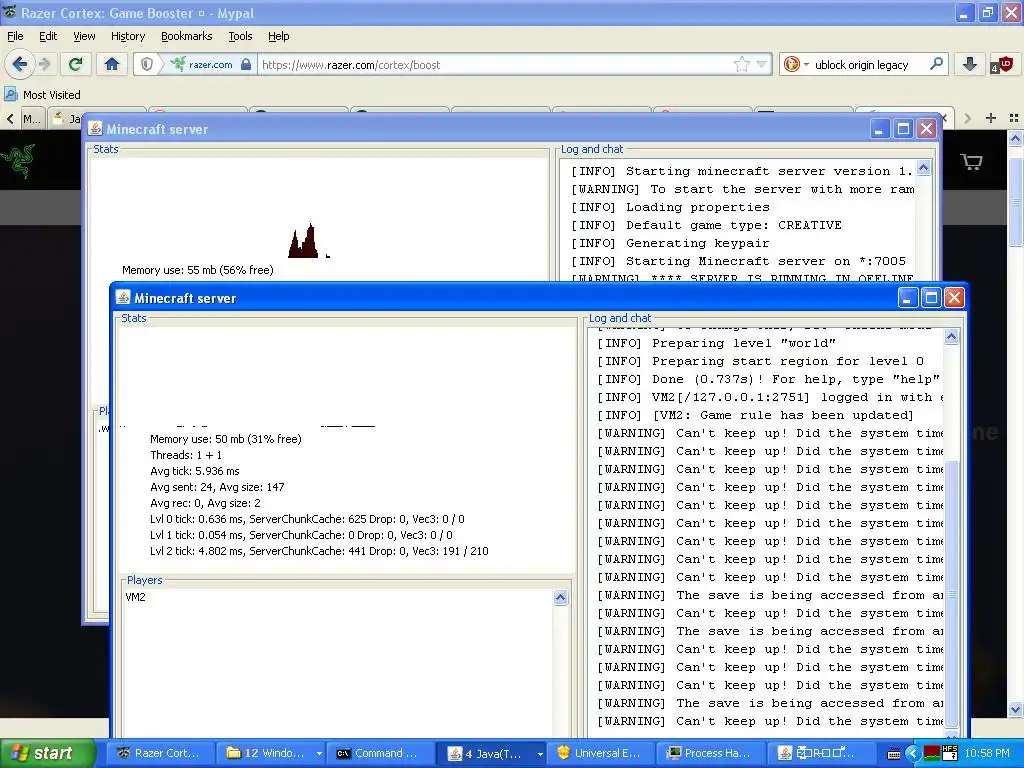This screenshot has width=1024, height=768.
Task: Open the Edit menu
Action: 48,36
